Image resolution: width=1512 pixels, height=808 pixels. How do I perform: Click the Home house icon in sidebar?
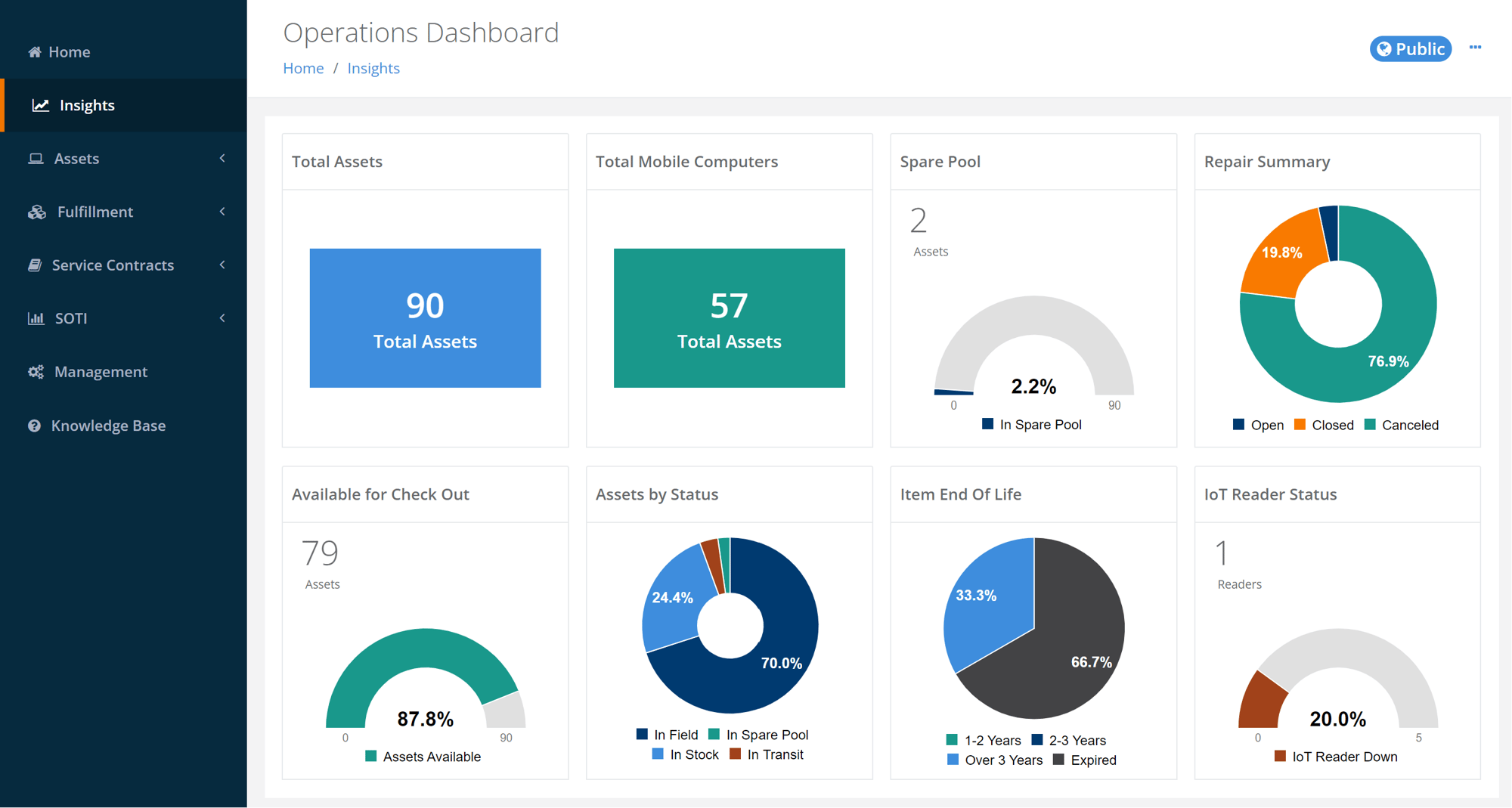[x=35, y=51]
